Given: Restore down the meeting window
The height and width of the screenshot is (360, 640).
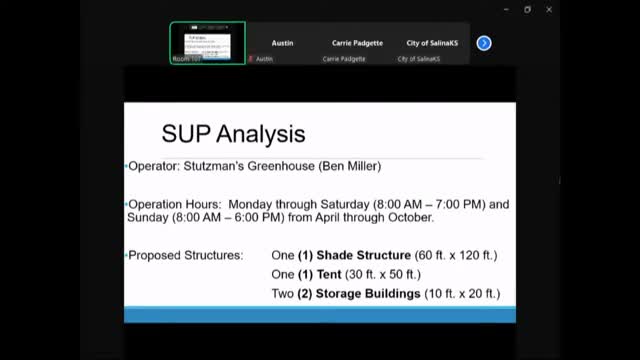Looking at the screenshot, I should coord(527,9).
